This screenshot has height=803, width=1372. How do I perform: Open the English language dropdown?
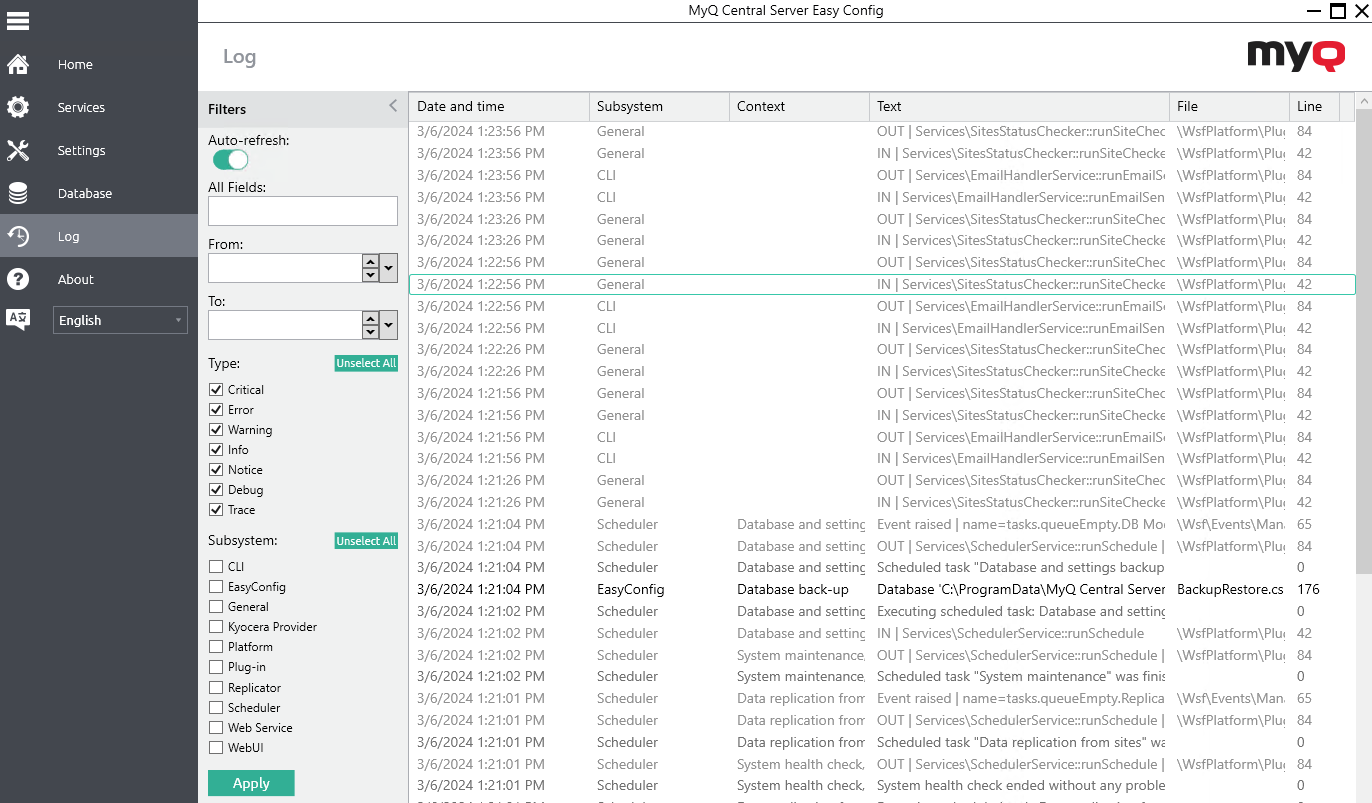pos(120,321)
